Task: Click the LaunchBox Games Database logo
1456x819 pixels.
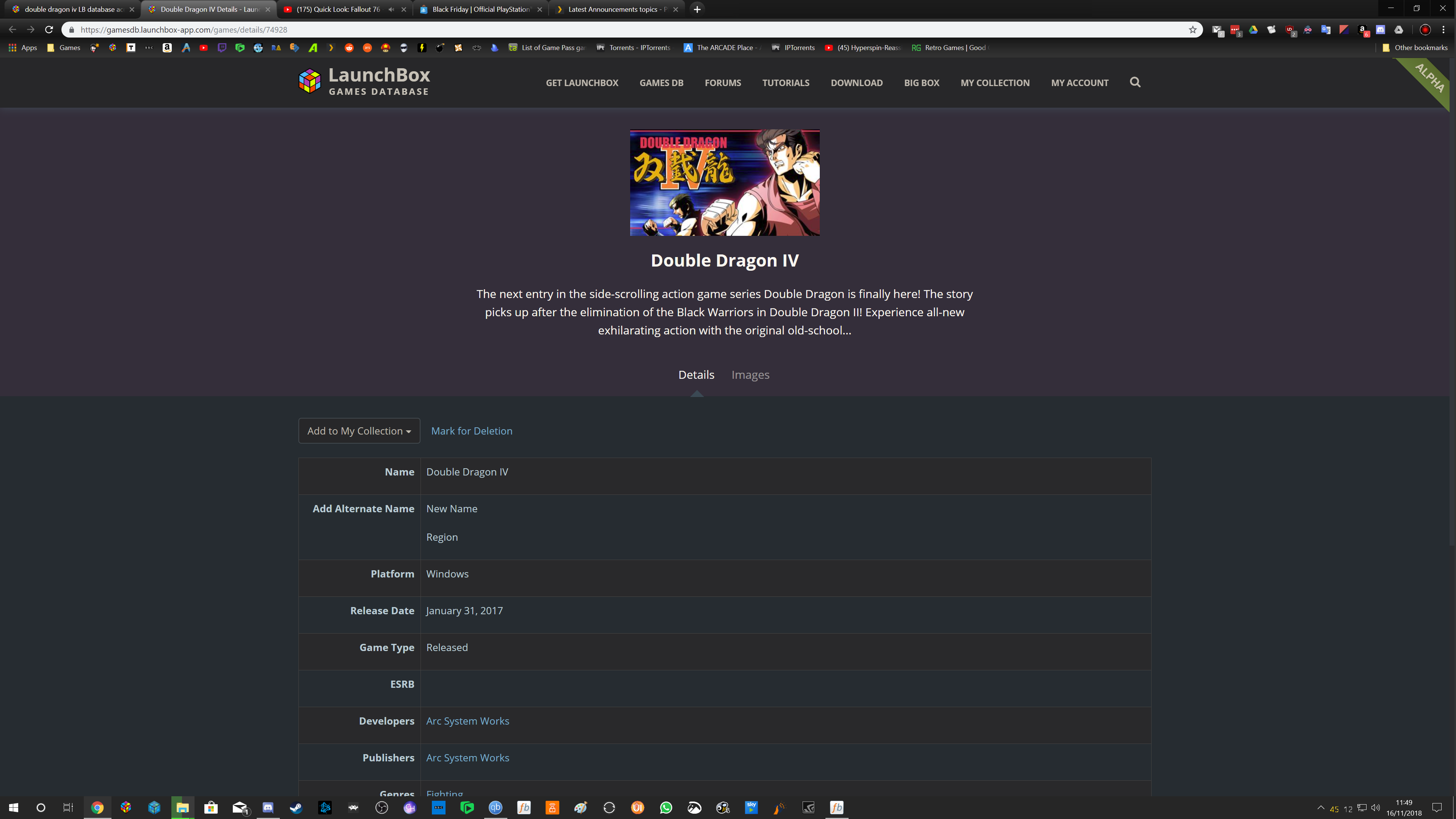Action: pyautogui.click(x=364, y=82)
